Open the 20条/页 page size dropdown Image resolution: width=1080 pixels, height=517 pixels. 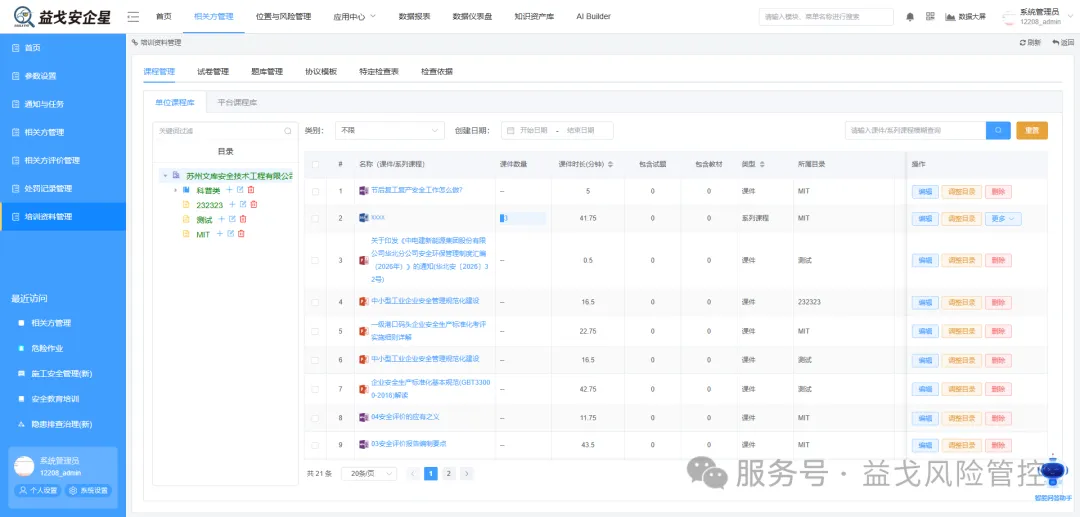tap(369, 474)
